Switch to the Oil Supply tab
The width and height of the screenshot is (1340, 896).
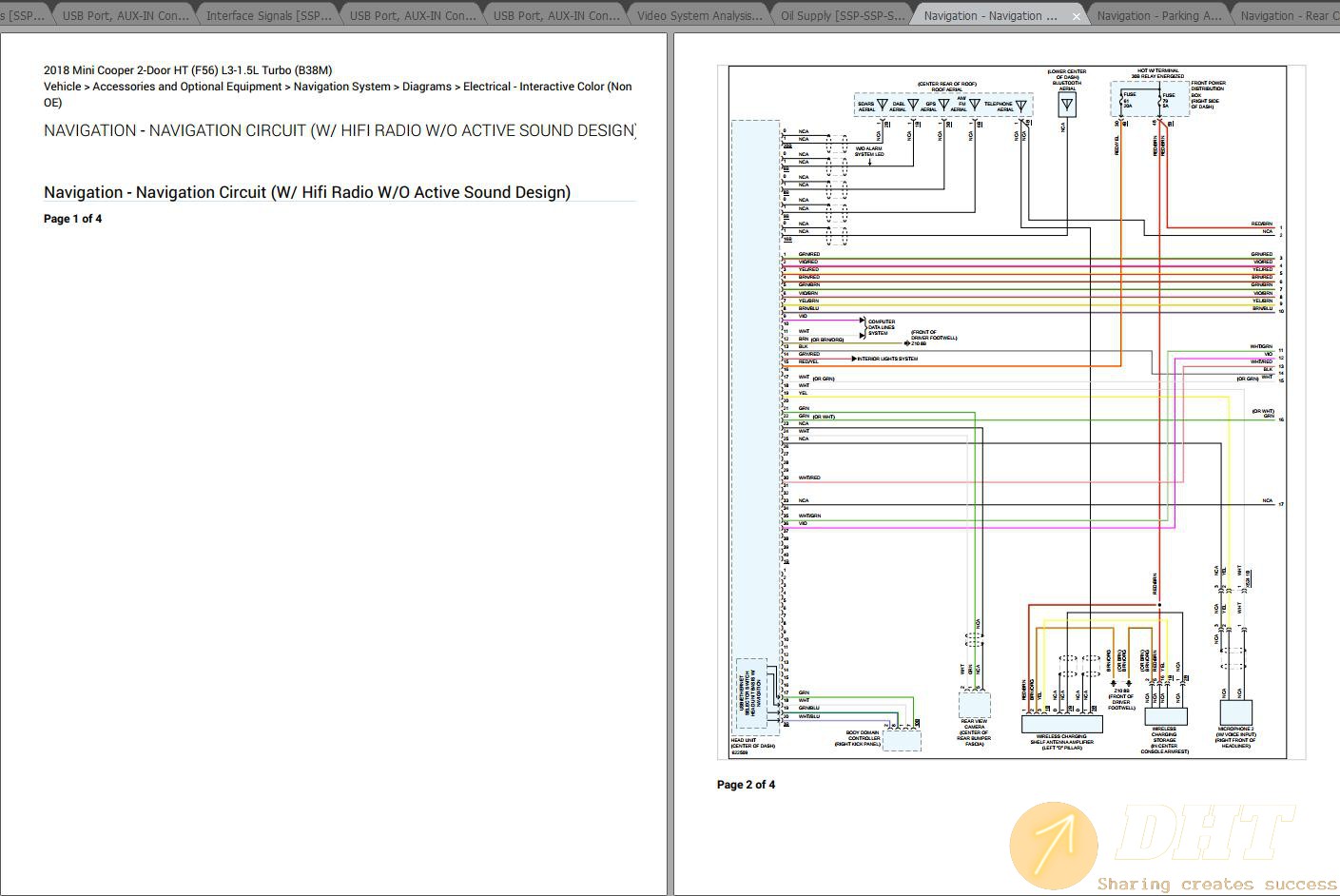[x=843, y=16]
